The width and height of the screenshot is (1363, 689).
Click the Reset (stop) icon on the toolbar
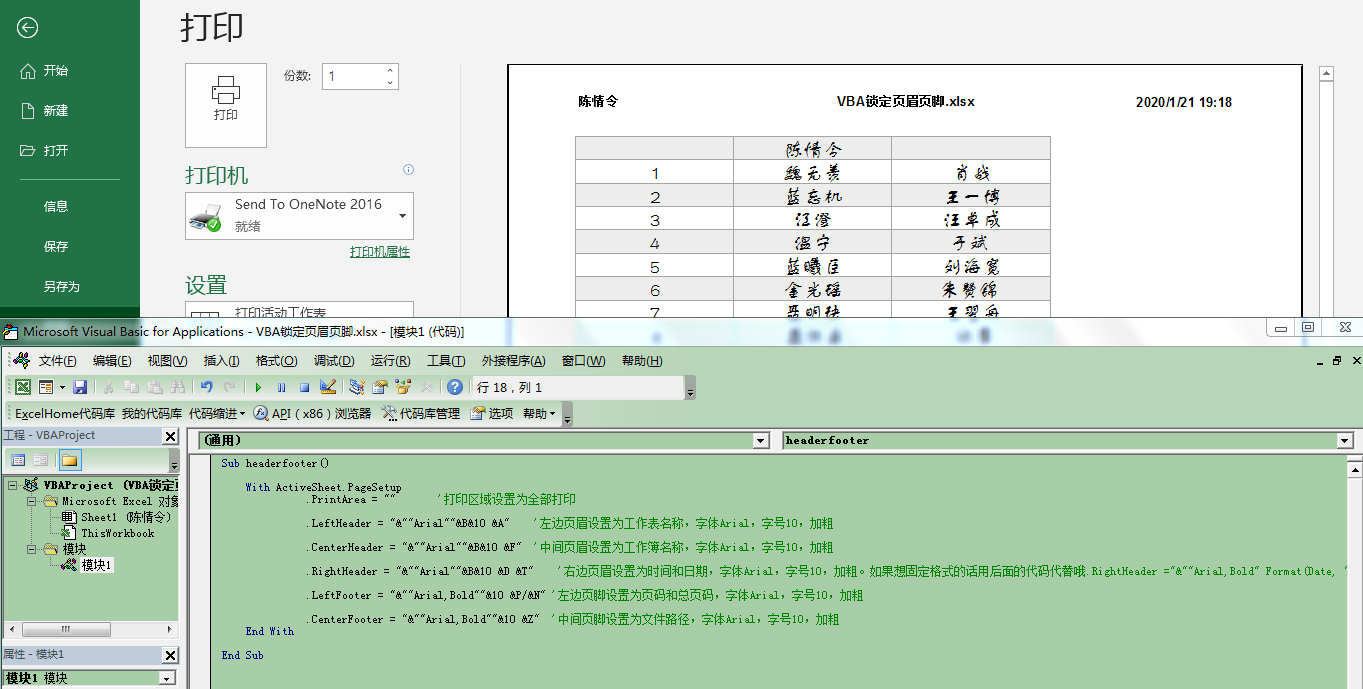(304, 387)
